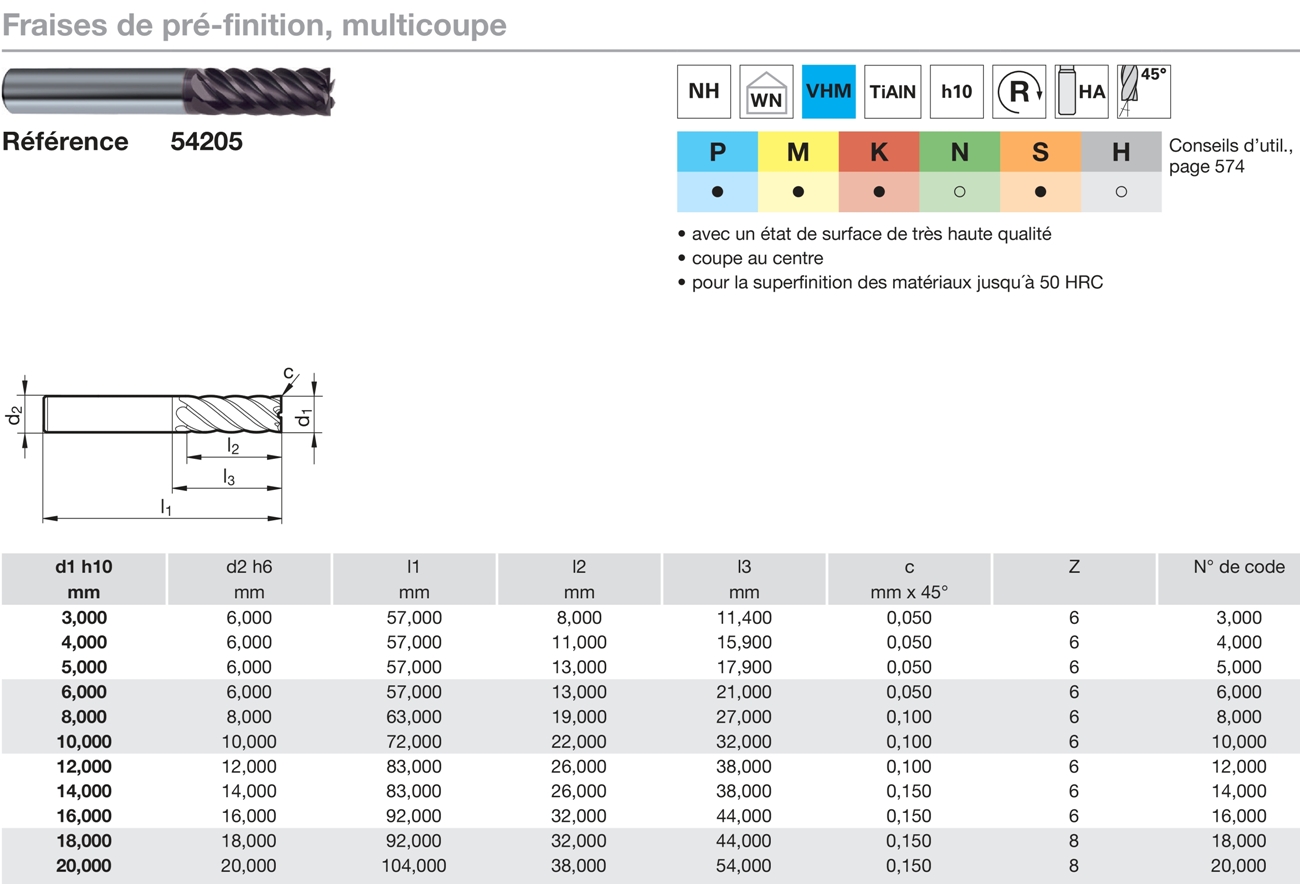Click the filled dot under P
Image resolution: width=1300 pixels, height=884 pixels.
pyautogui.click(x=717, y=192)
